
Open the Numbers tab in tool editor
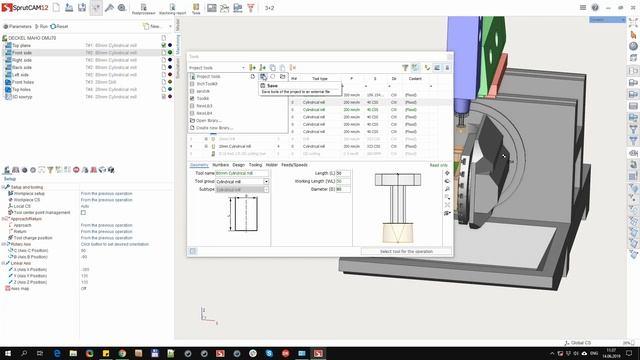220,165
